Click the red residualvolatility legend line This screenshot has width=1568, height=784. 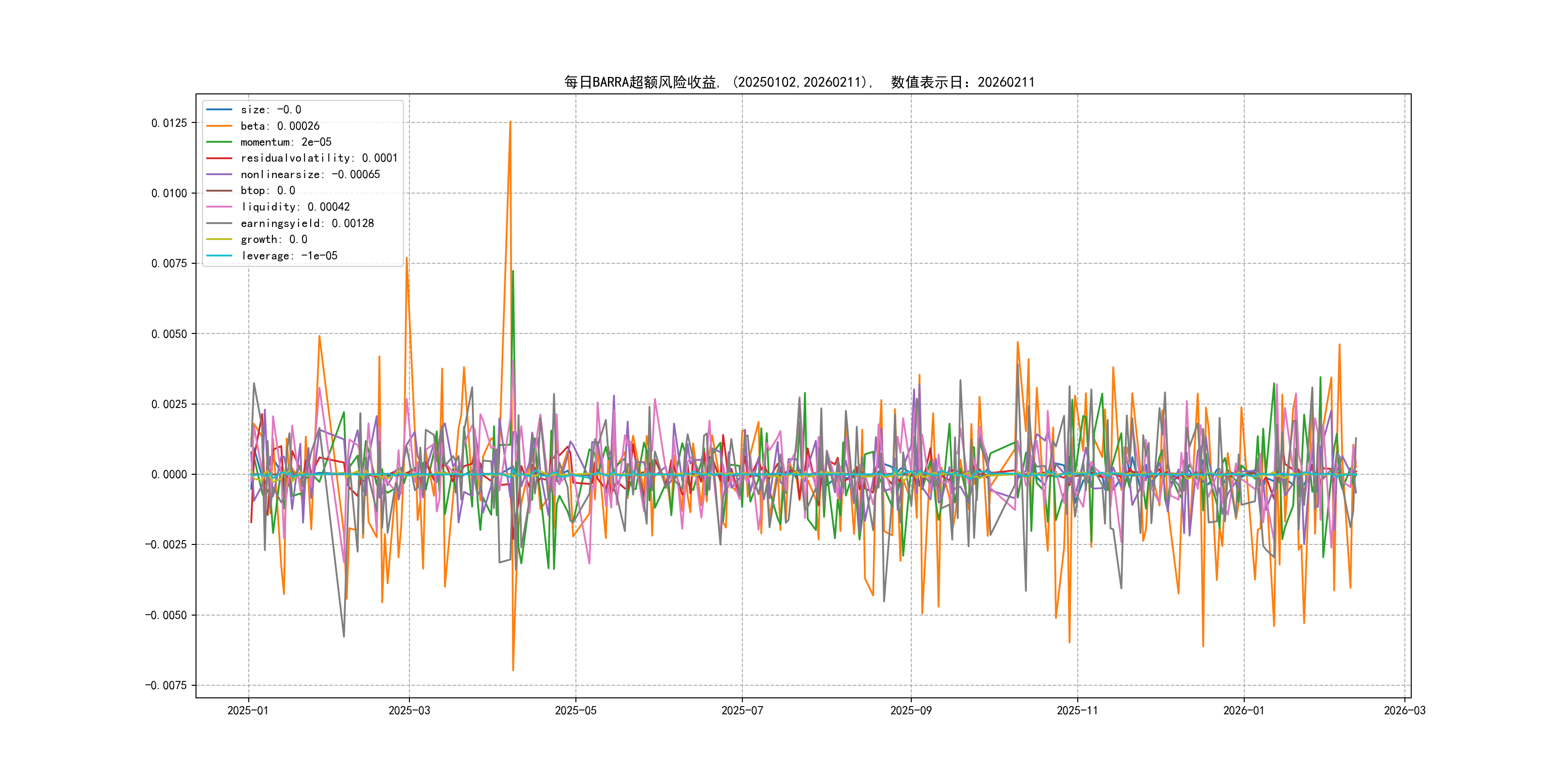coord(219,158)
